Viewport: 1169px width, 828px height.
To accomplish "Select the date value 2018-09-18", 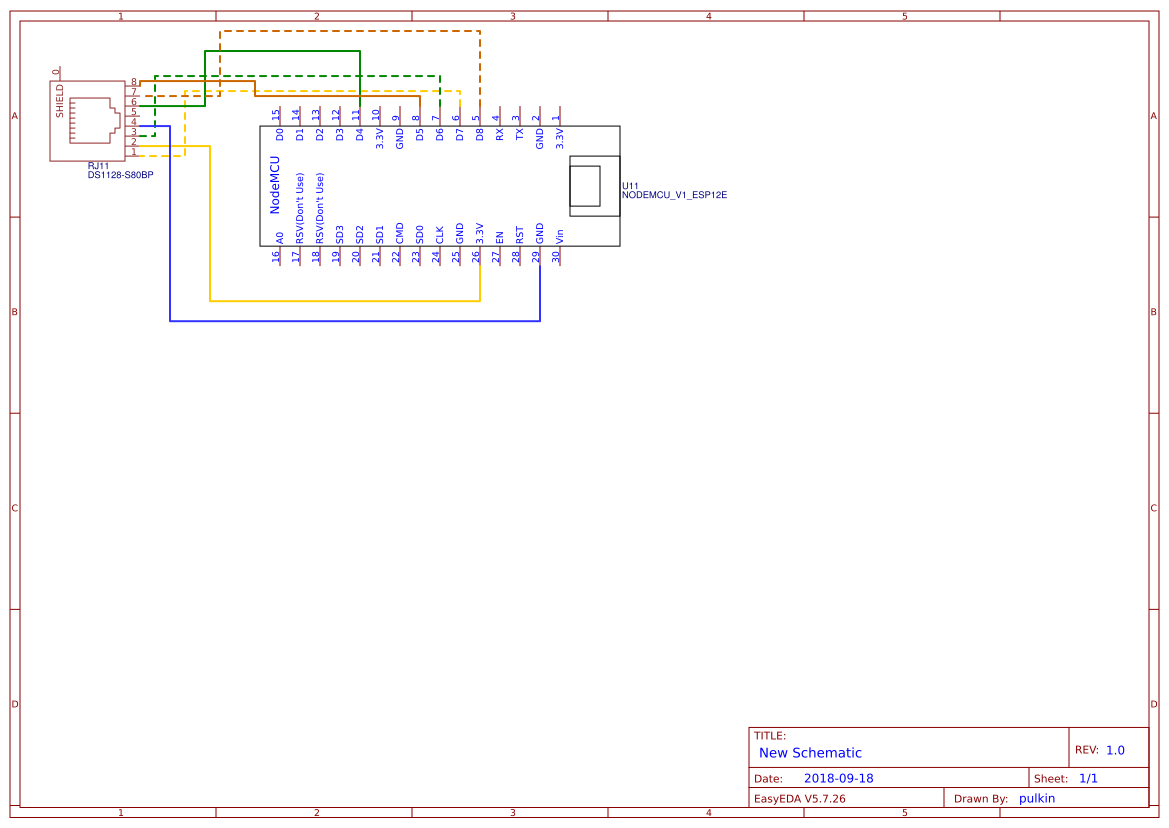I will pyautogui.click(x=839, y=778).
